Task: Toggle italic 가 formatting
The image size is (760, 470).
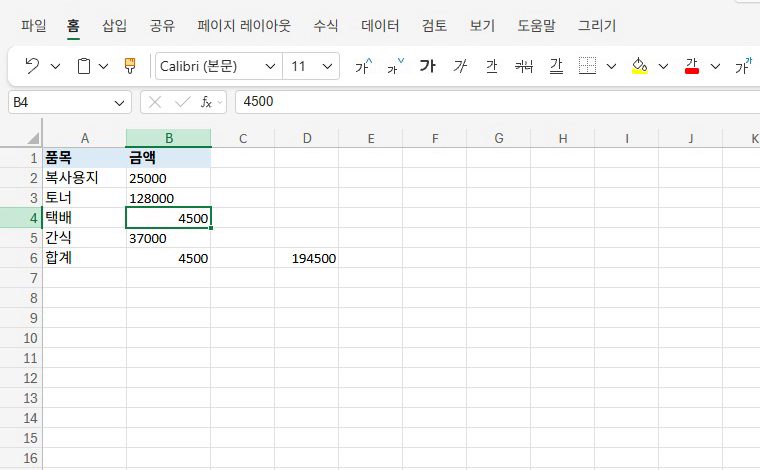Action: pyautogui.click(x=459, y=66)
